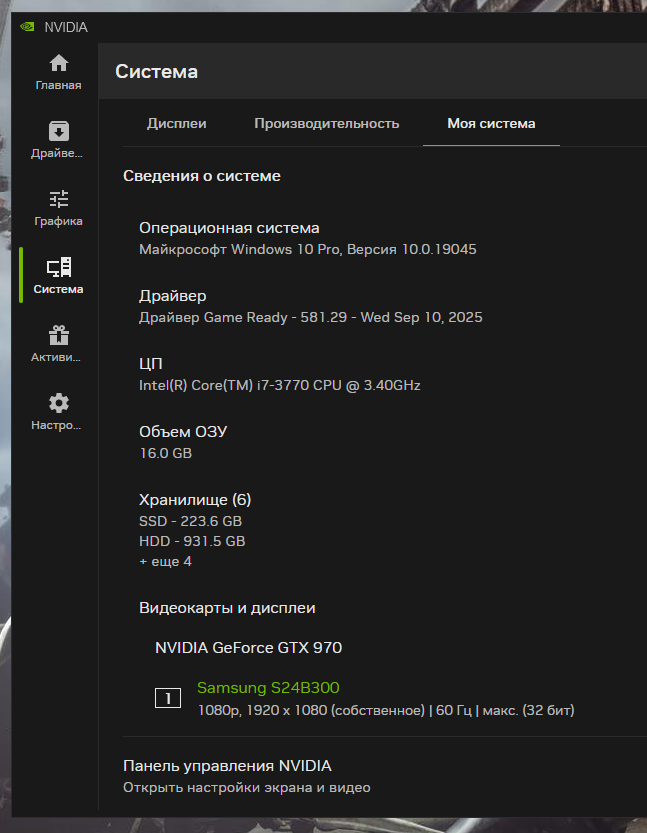Open the Главная home icon in sidebar
Image resolution: width=647 pixels, height=833 pixels.
tap(58, 64)
